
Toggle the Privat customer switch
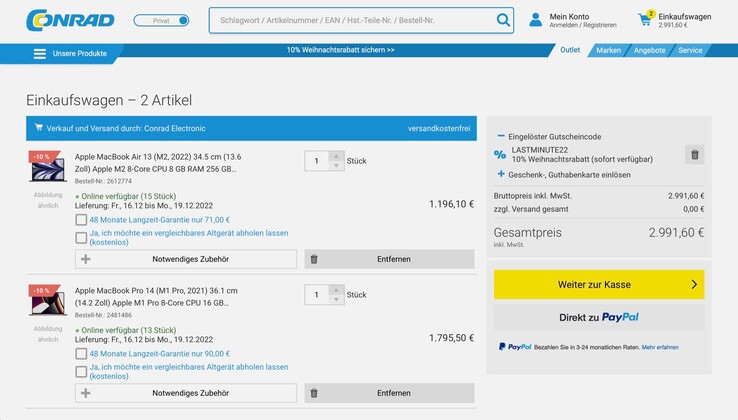click(161, 20)
